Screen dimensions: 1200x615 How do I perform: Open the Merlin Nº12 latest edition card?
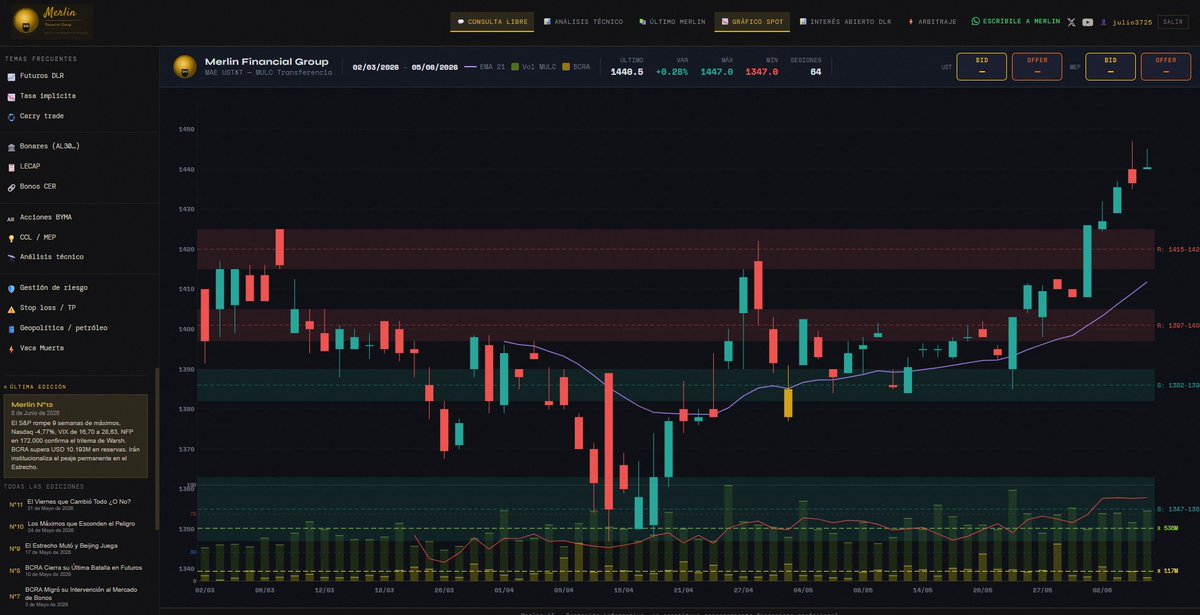pos(76,435)
